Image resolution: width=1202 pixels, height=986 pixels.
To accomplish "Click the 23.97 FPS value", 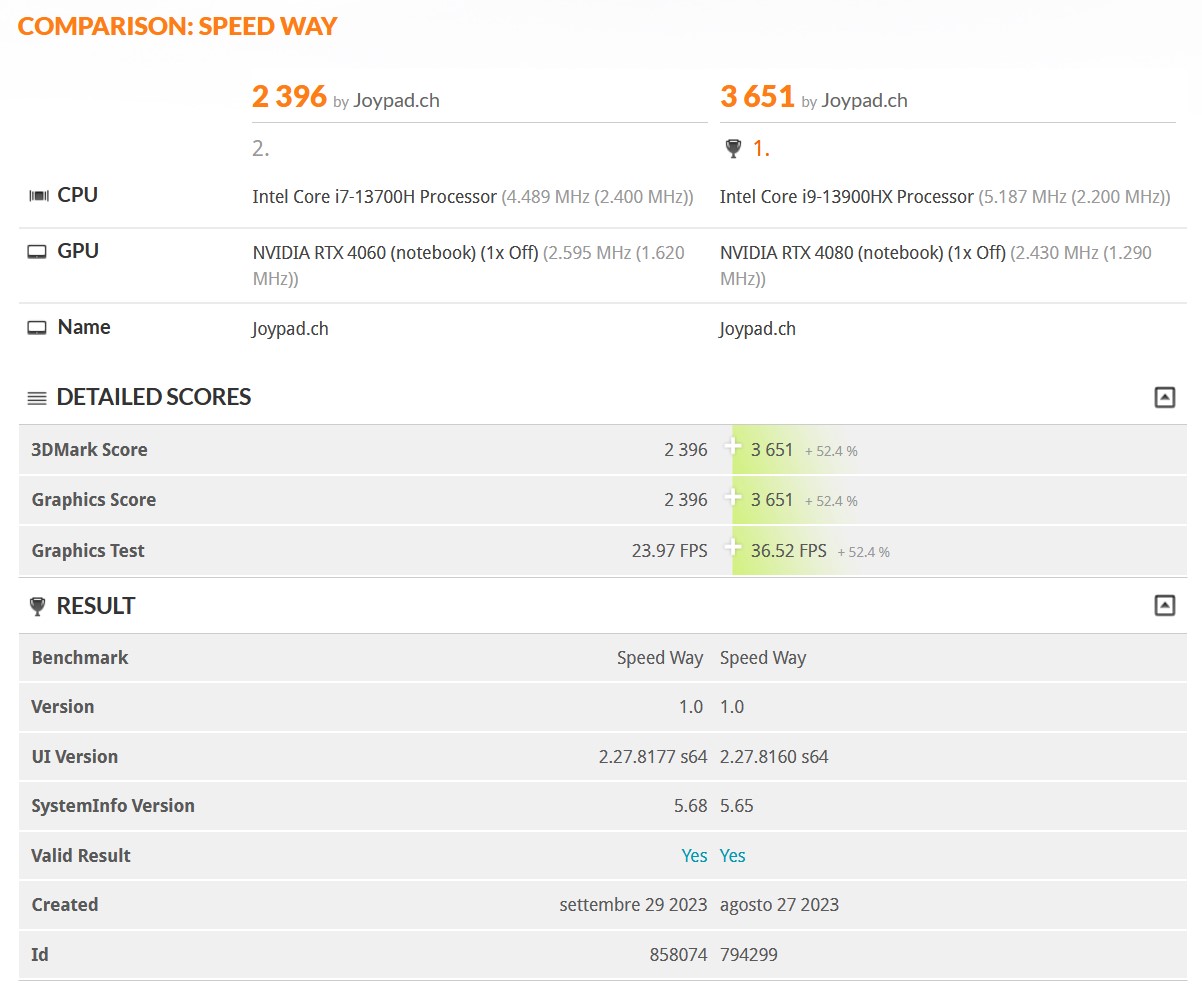I will click(x=670, y=551).
